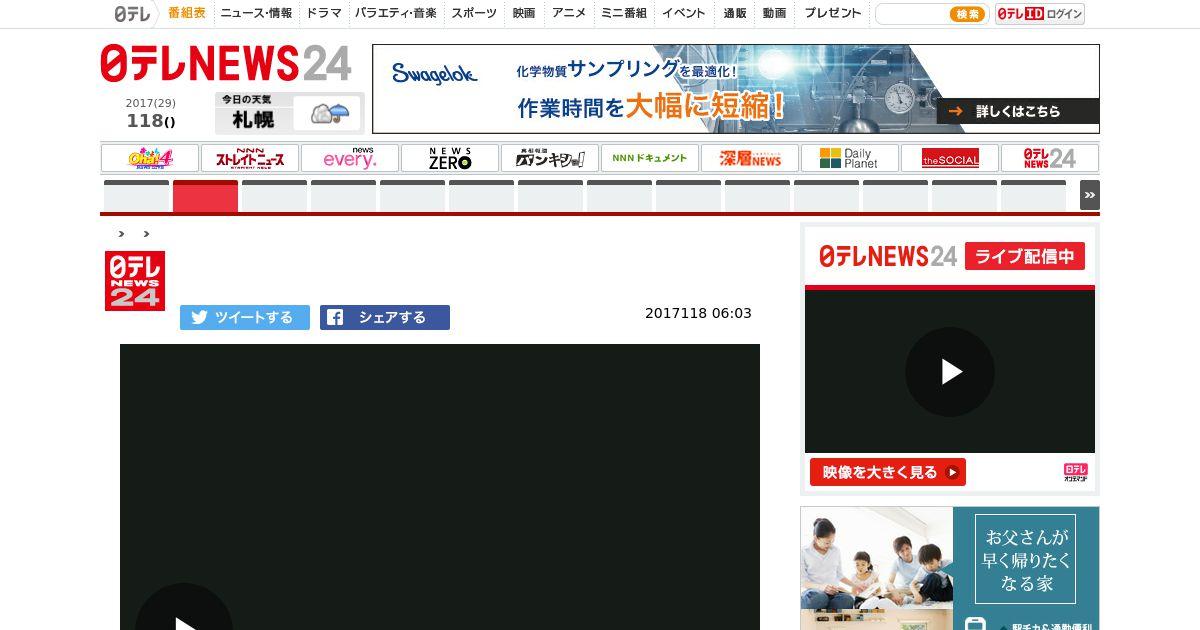This screenshot has width=1200, height=630.
Task: Open the Daily Planet program logo
Action: click(850, 158)
